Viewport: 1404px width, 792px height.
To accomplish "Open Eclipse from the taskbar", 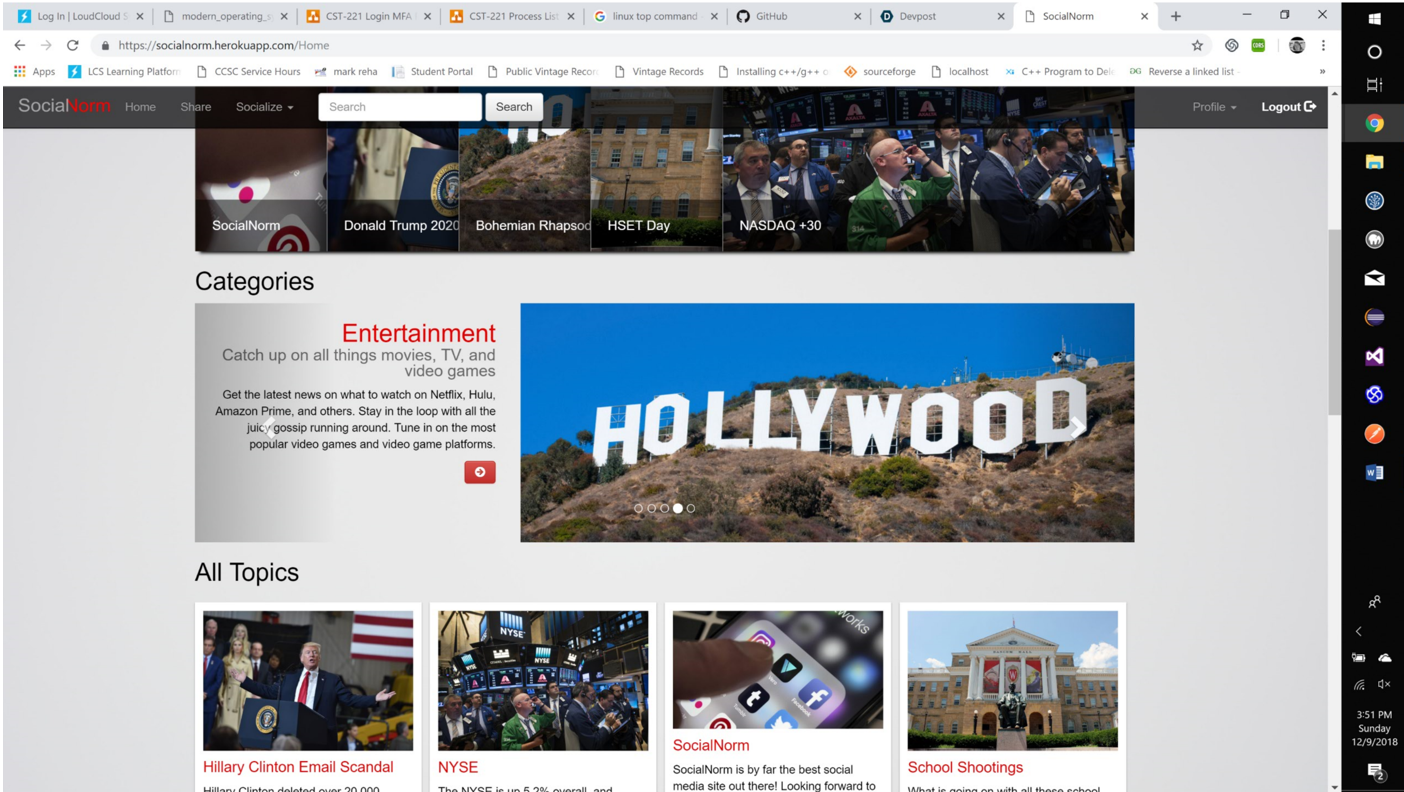I will point(1374,317).
